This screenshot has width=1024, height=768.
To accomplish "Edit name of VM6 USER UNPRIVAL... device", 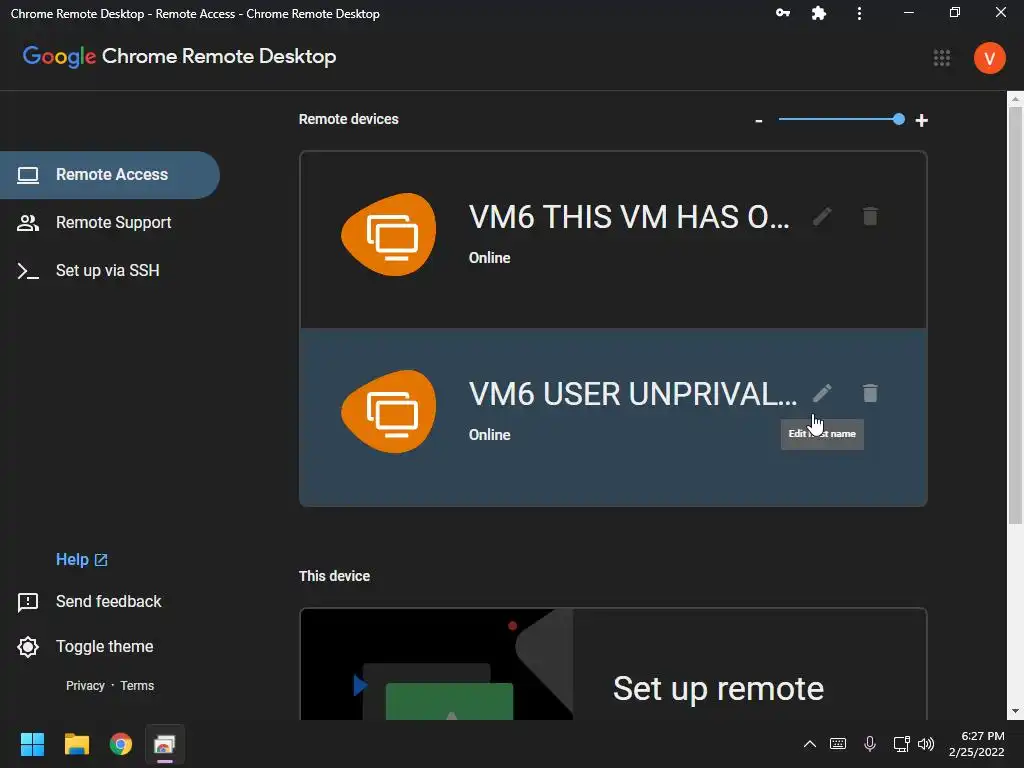I will pos(822,393).
